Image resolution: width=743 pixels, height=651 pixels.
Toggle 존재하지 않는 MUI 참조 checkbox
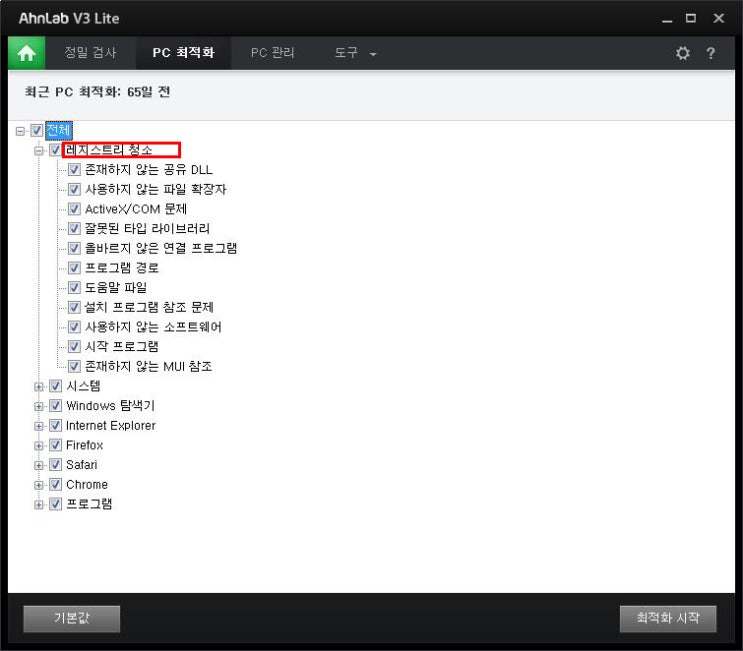pos(74,366)
